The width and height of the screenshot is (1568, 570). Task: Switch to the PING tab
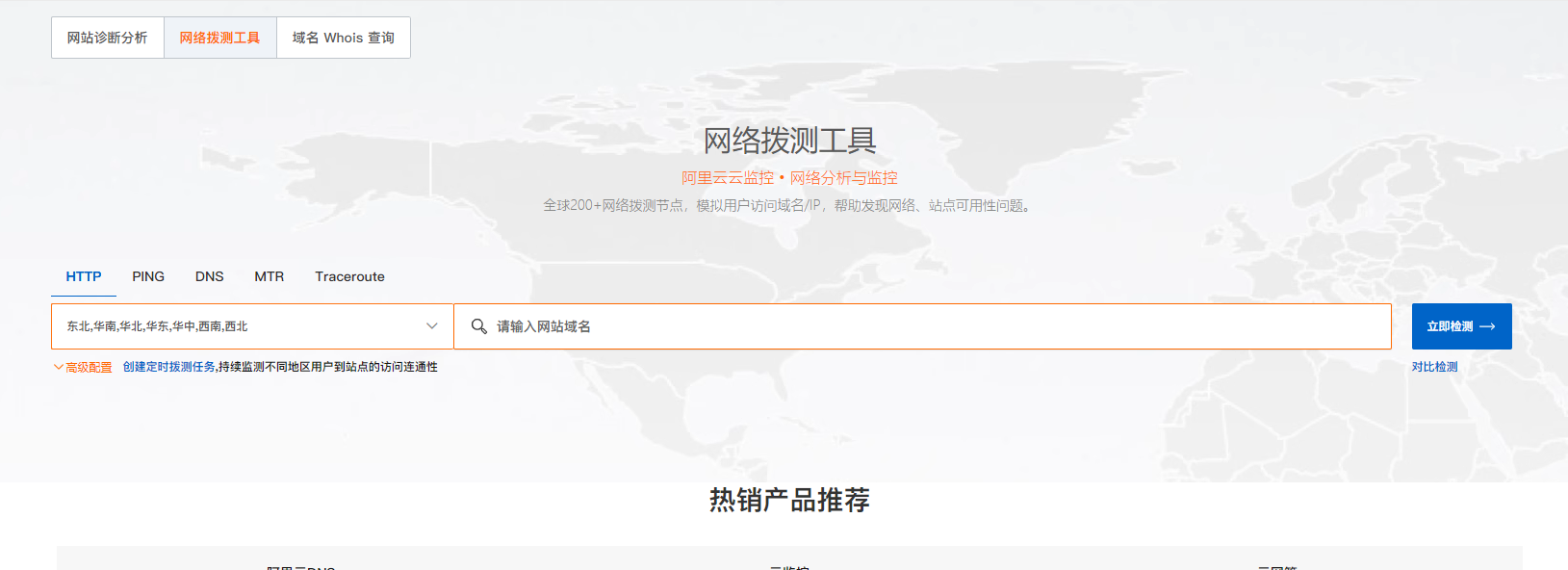(148, 276)
